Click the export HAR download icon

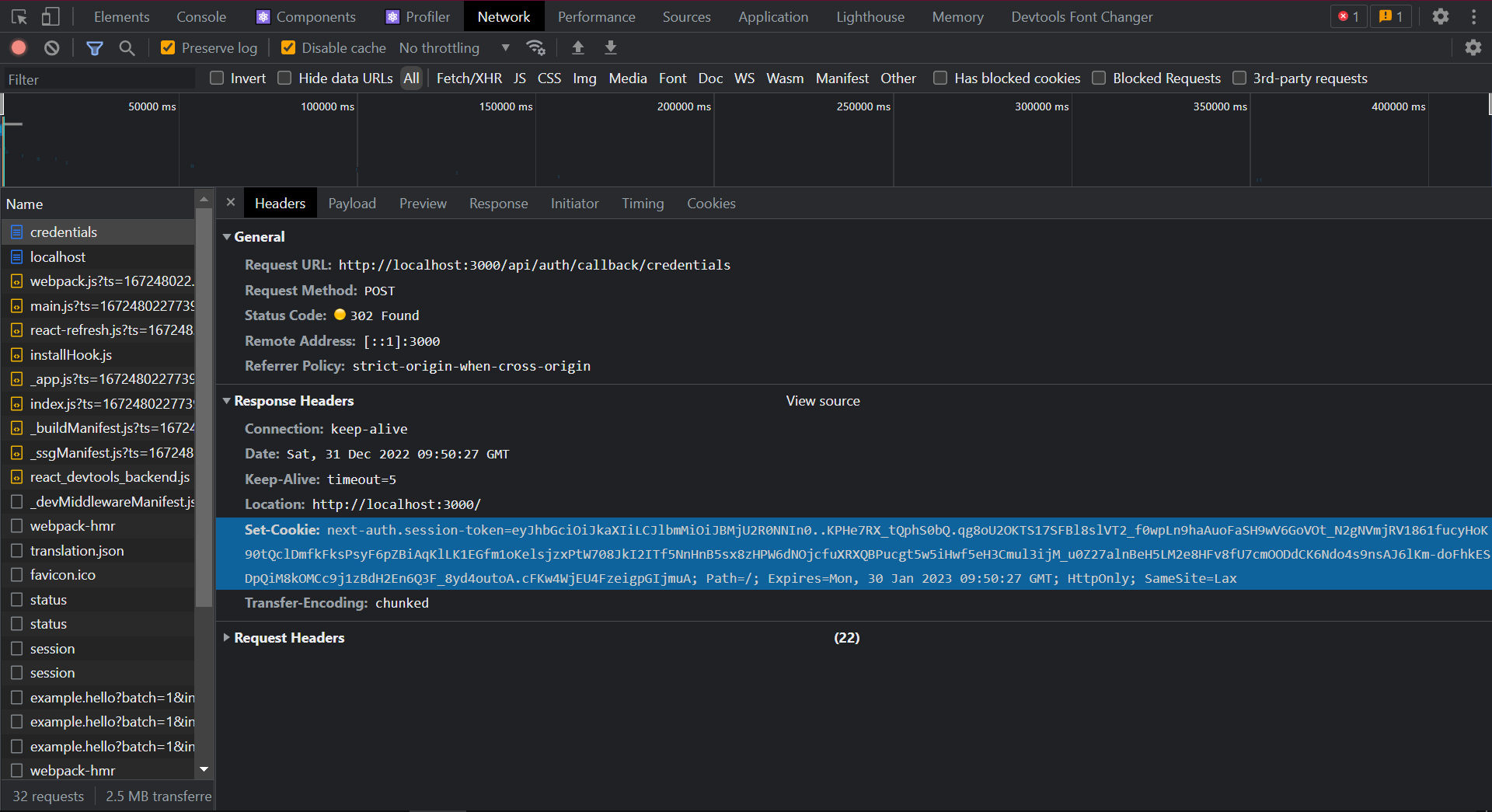(611, 48)
